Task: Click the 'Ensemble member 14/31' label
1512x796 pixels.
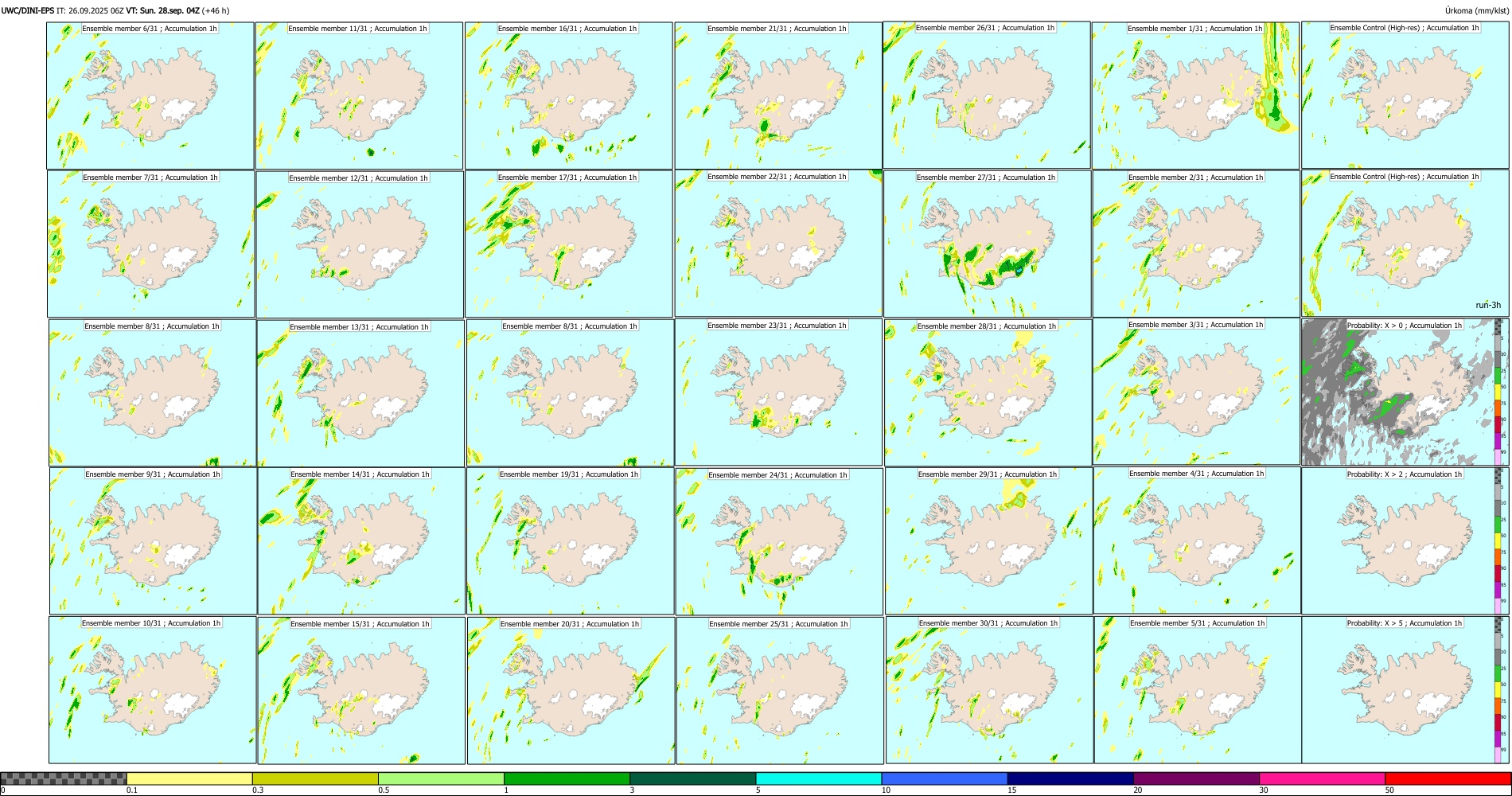Action: click(x=360, y=474)
